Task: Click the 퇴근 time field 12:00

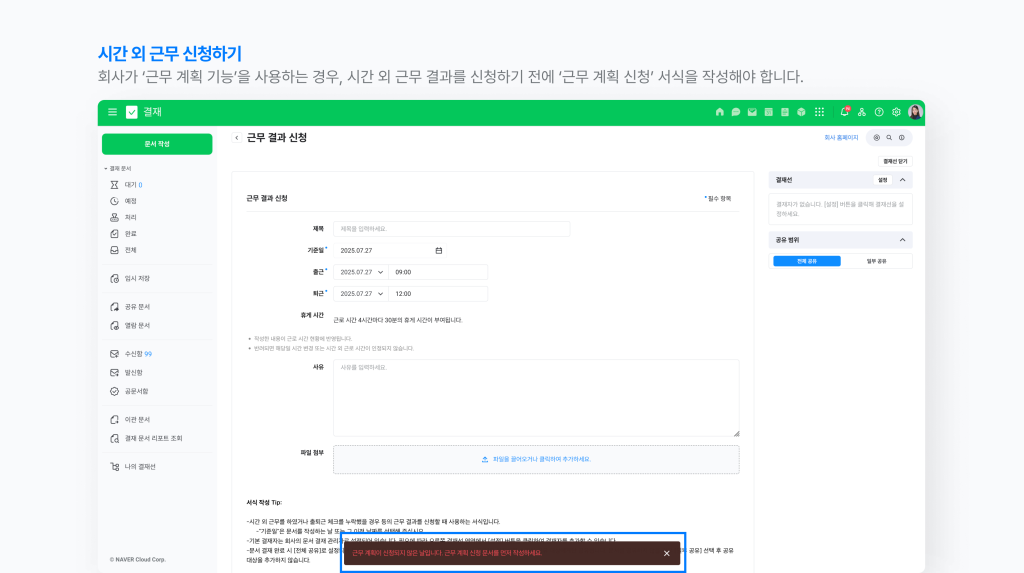Action: pos(438,294)
